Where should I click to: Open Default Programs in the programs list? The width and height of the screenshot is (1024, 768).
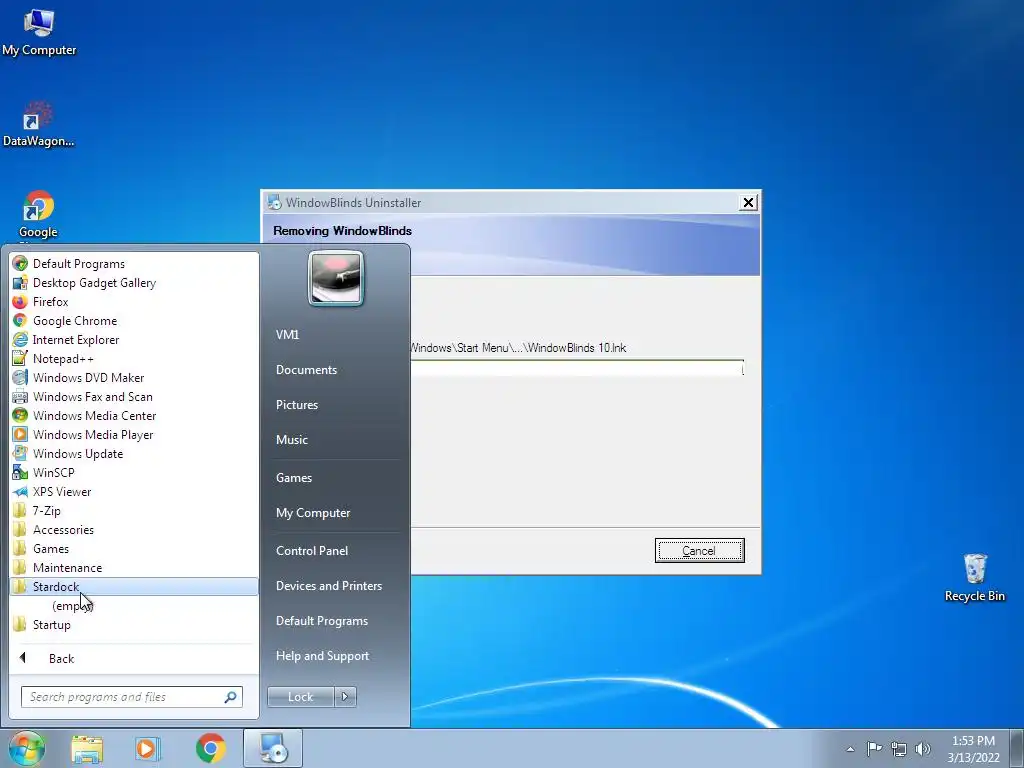click(134, 264)
